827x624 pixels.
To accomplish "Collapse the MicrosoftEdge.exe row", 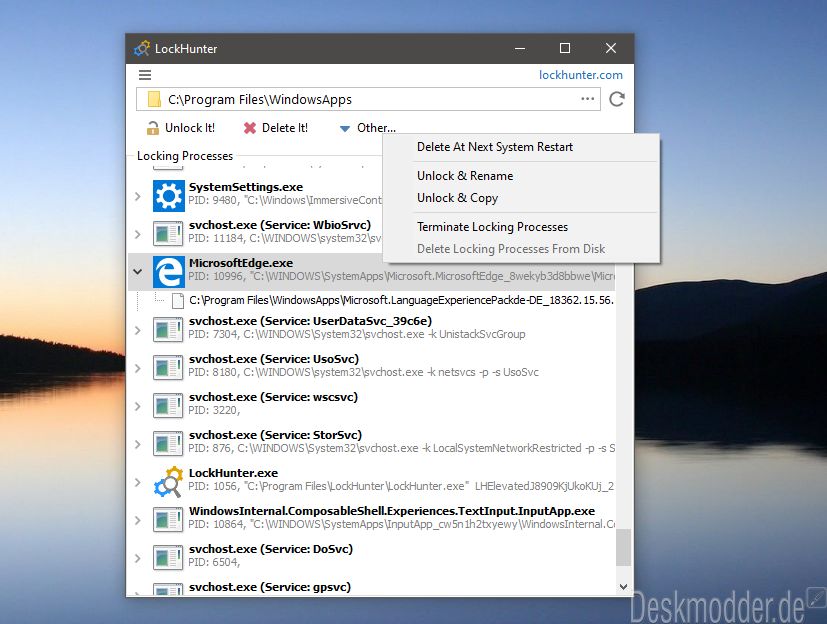I will coord(138,272).
